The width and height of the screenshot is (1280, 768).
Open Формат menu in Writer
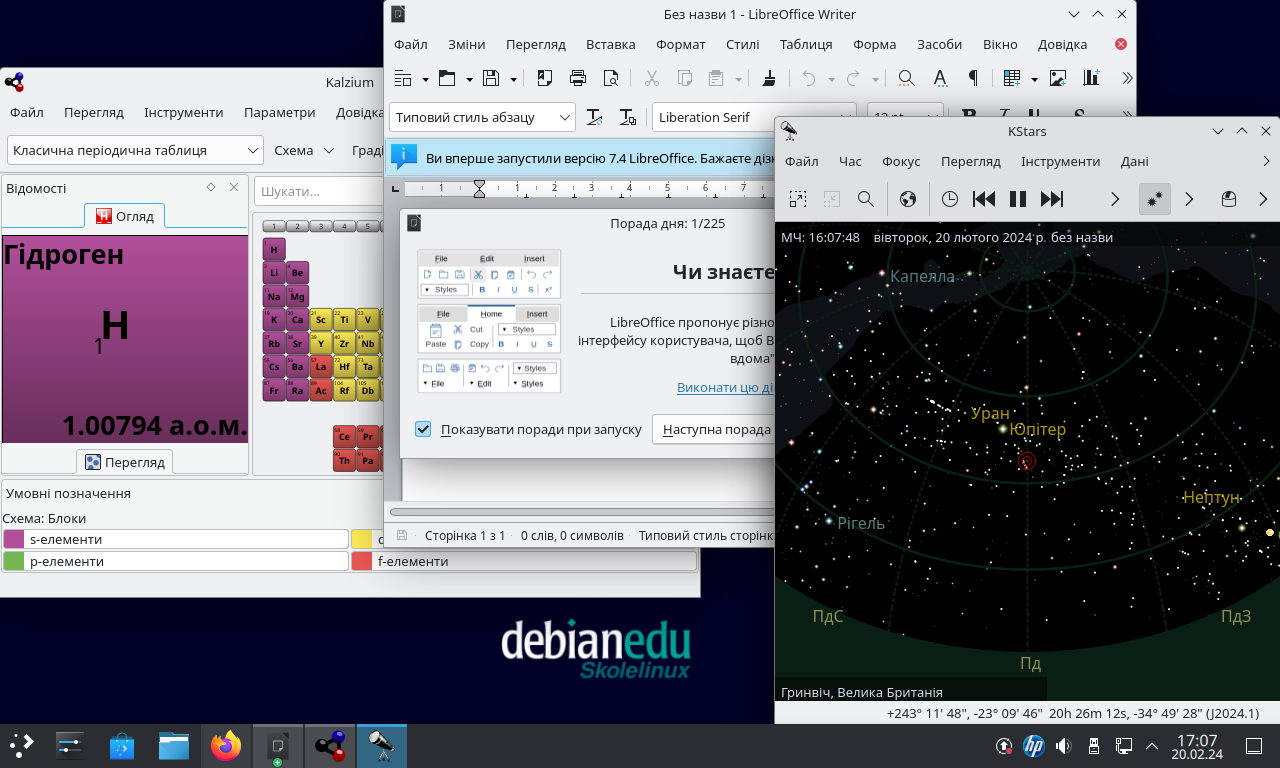[x=681, y=44]
